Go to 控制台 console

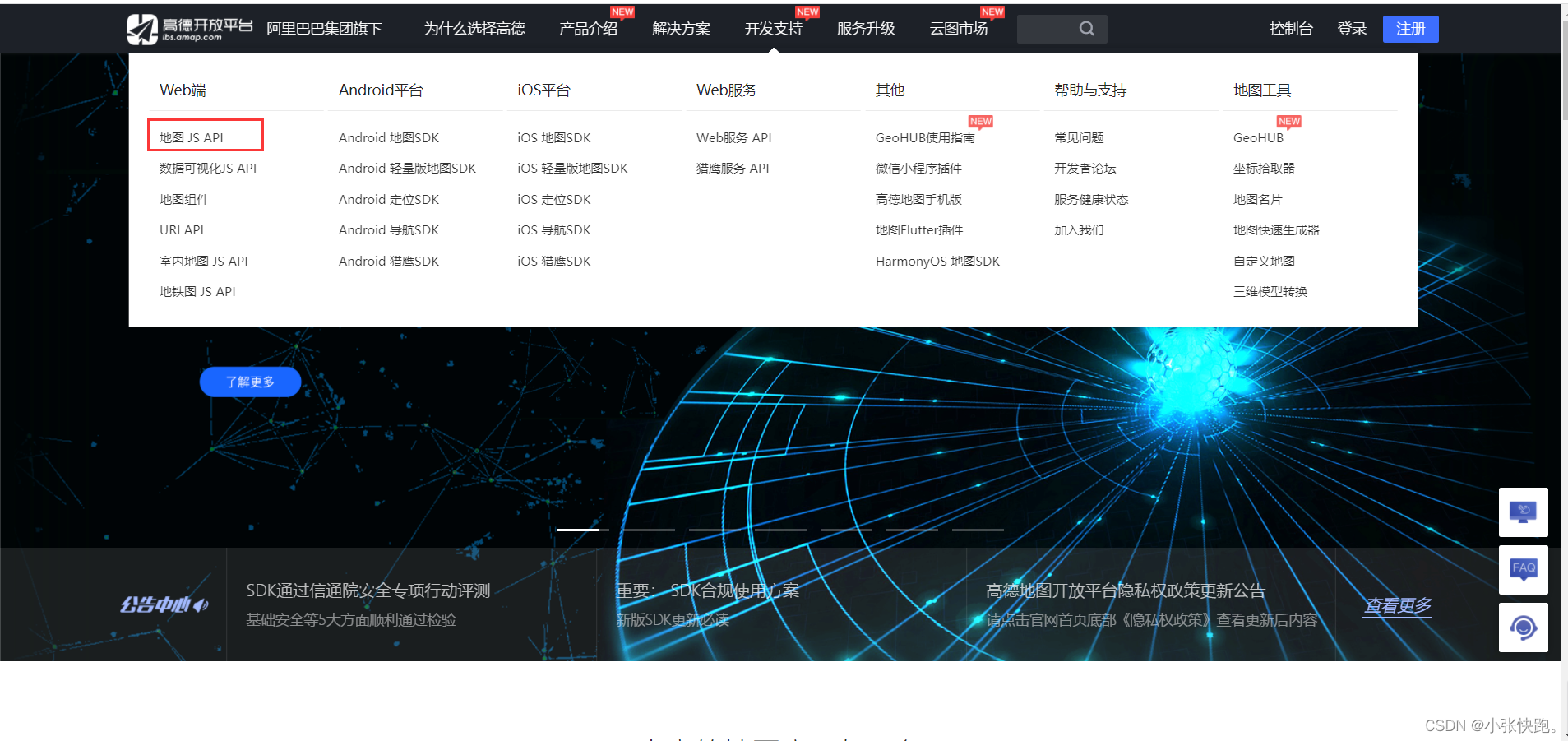[1291, 29]
